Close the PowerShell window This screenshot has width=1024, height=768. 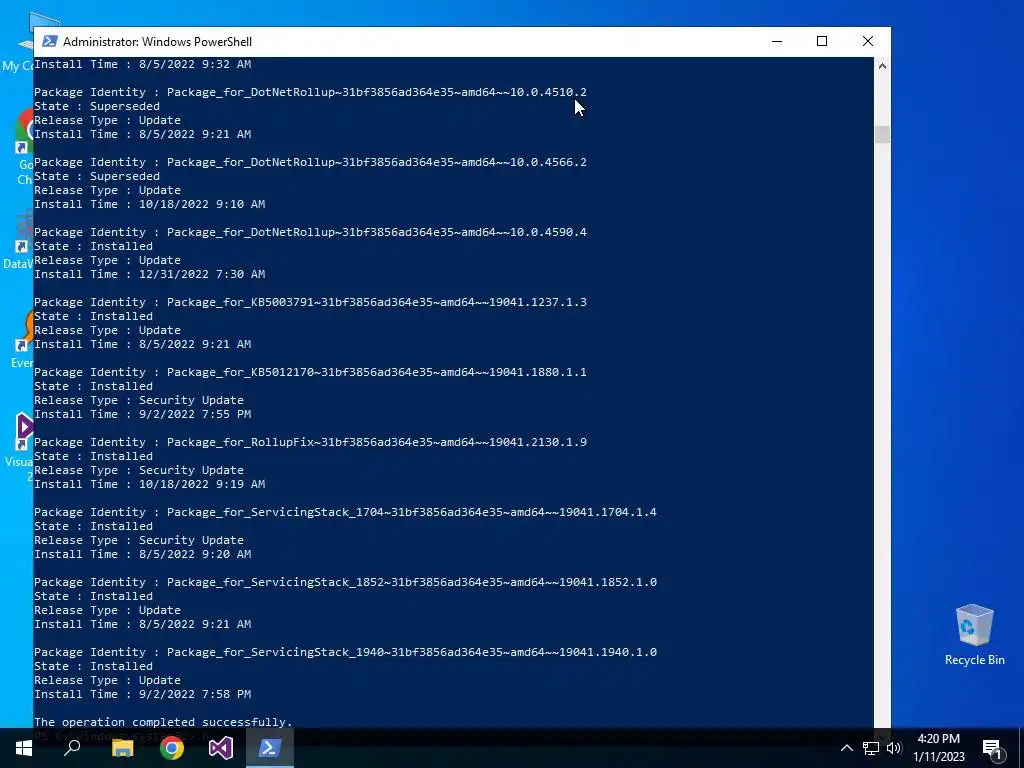868,41
